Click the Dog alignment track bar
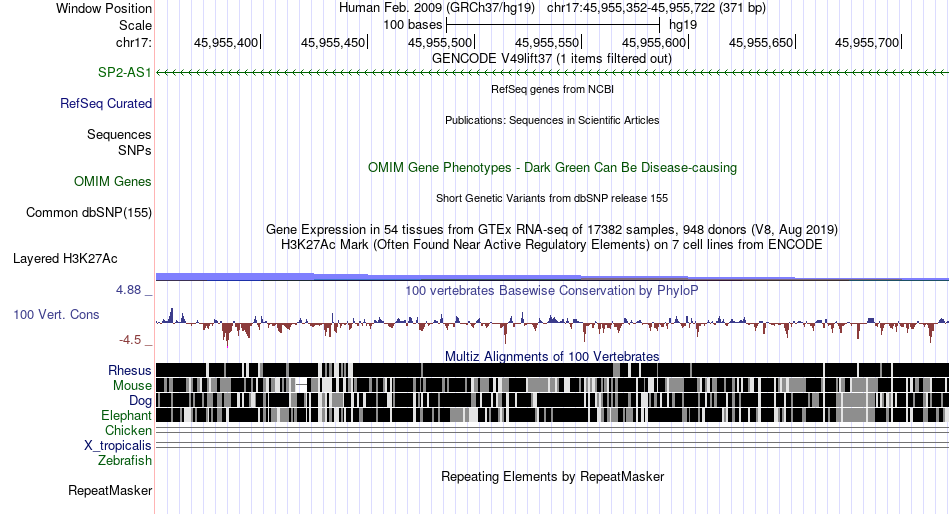Screen dimensions: 950x514 point(553,400)
